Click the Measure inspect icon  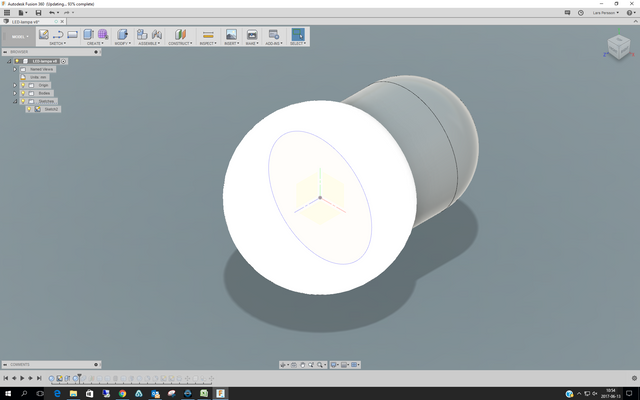(208, 34)
